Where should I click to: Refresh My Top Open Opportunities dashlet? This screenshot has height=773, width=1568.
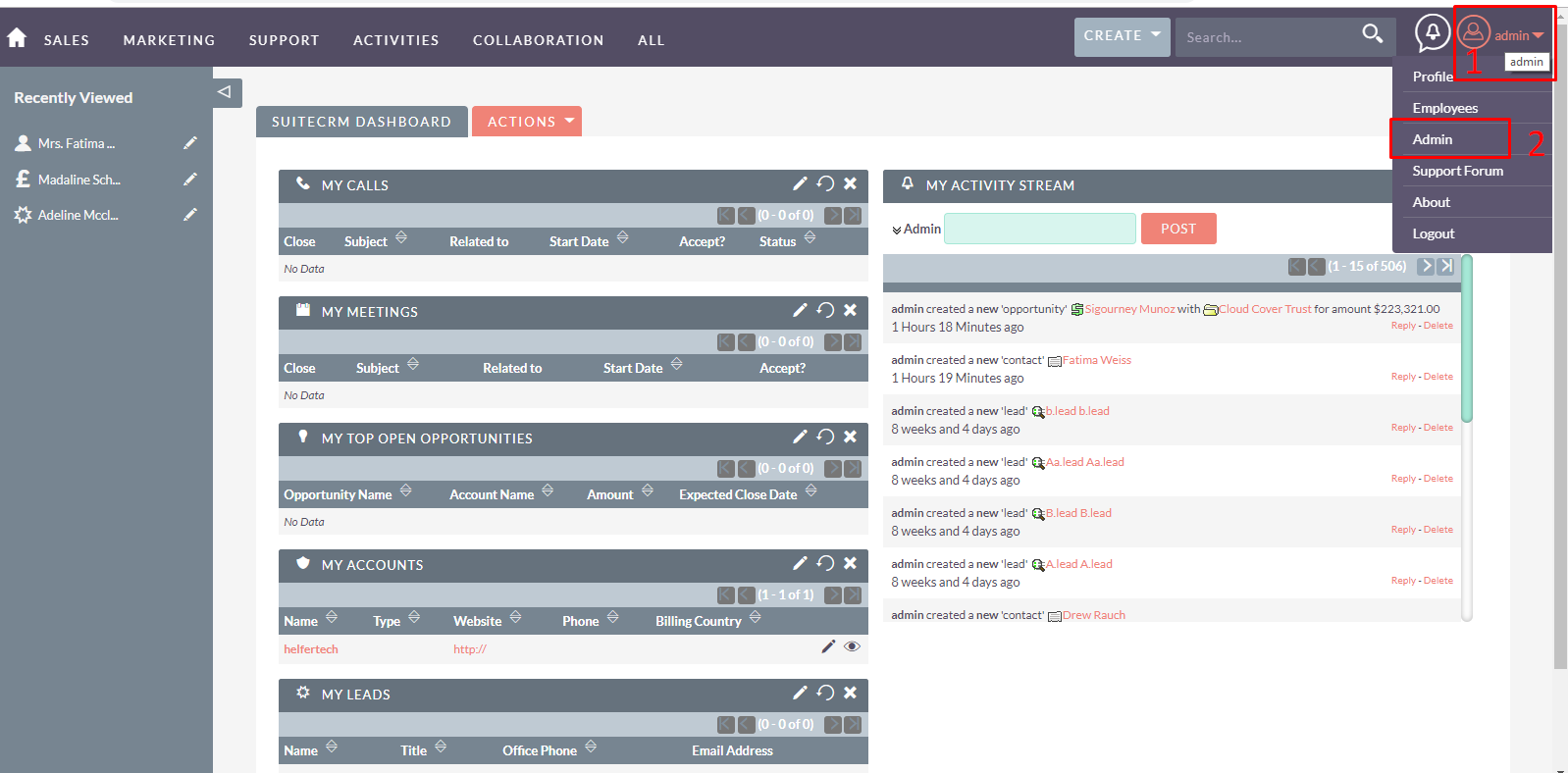coord(825,437)
